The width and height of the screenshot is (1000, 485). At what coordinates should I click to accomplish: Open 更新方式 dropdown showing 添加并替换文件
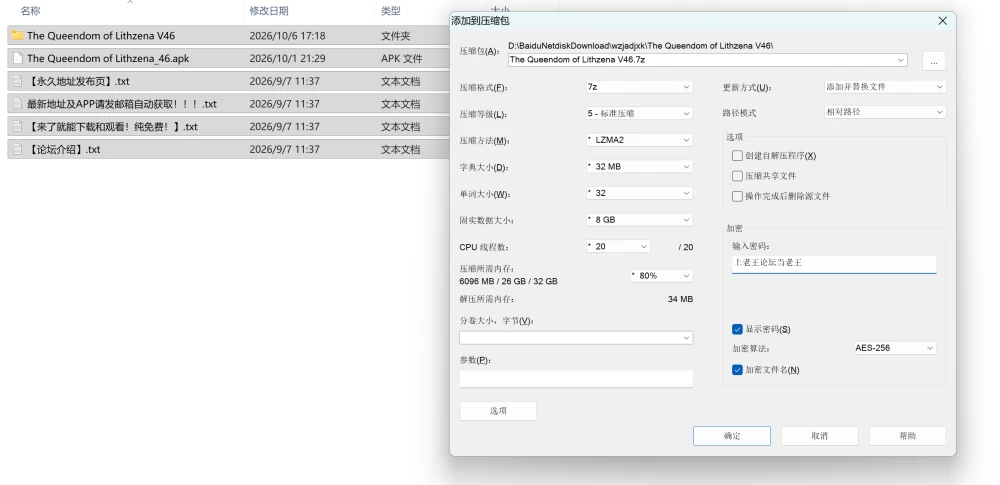885,87
